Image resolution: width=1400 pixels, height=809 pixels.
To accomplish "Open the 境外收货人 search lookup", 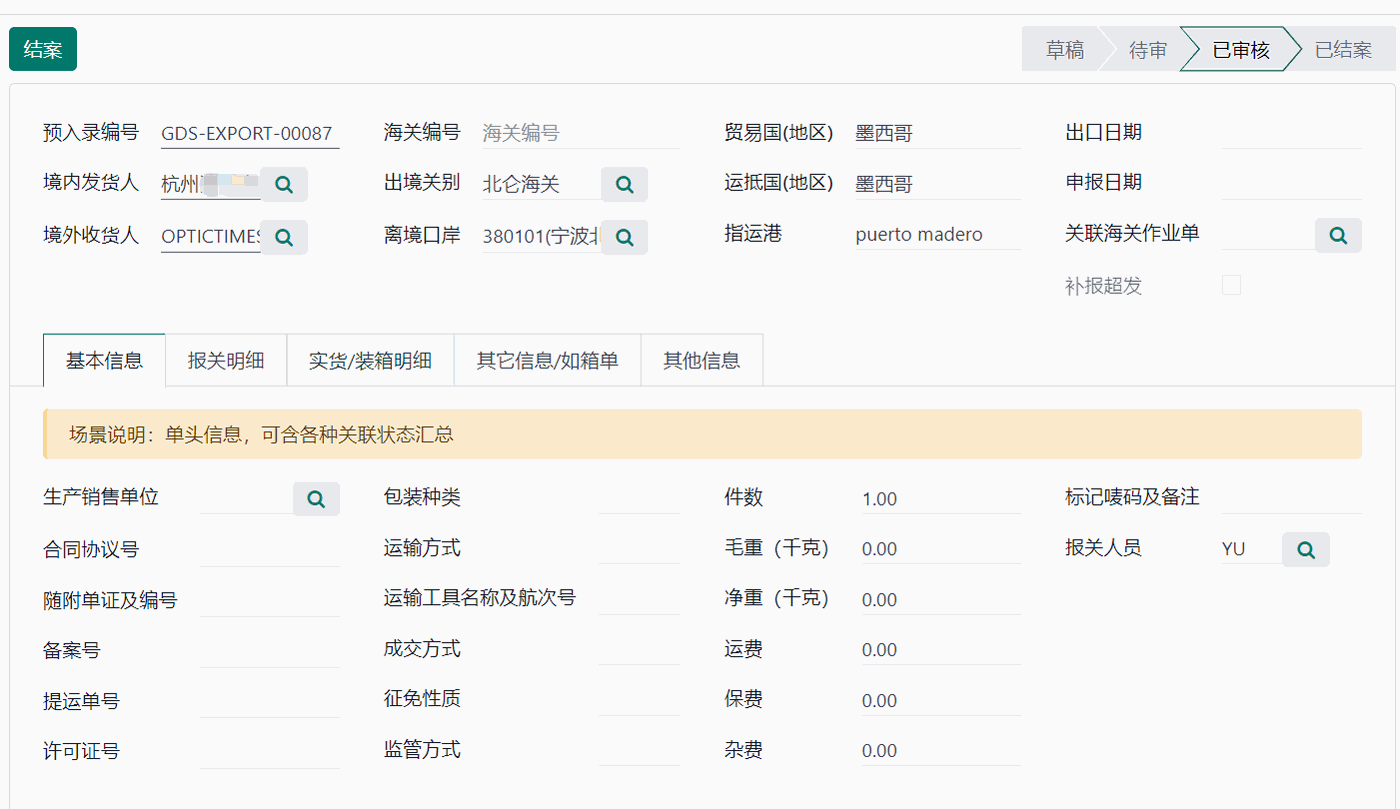I will point(284,237).
